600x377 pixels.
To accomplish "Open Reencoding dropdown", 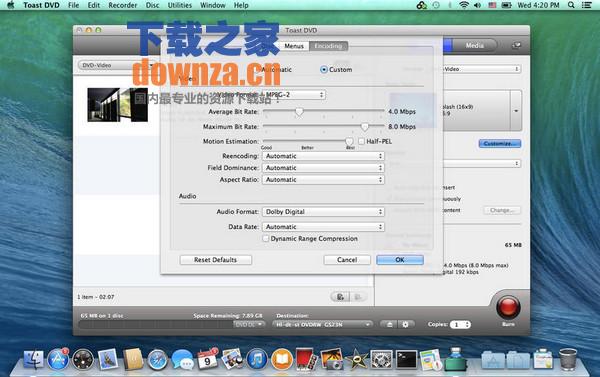I will coord(323,156).
